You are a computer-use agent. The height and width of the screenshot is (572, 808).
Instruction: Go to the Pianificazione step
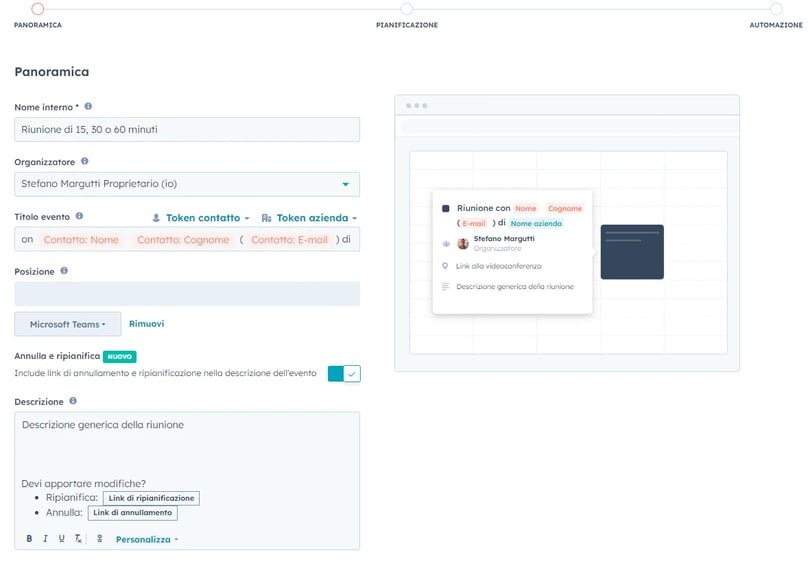(406, 9)
